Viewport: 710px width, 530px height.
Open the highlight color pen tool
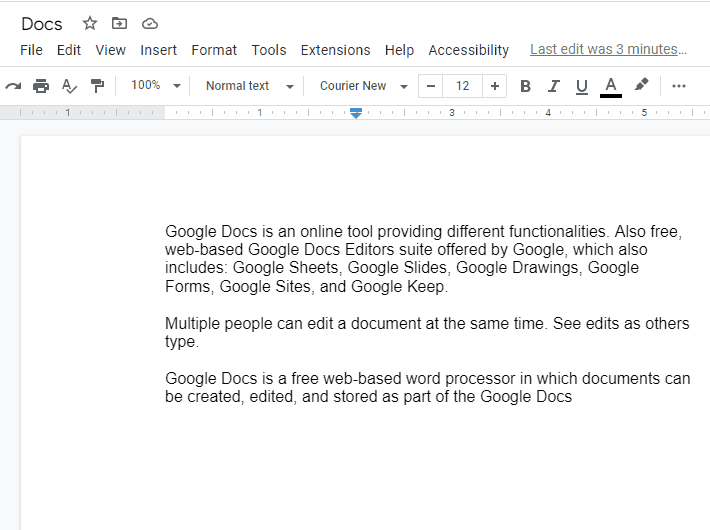pyautogui.click(x=641, y=85)
